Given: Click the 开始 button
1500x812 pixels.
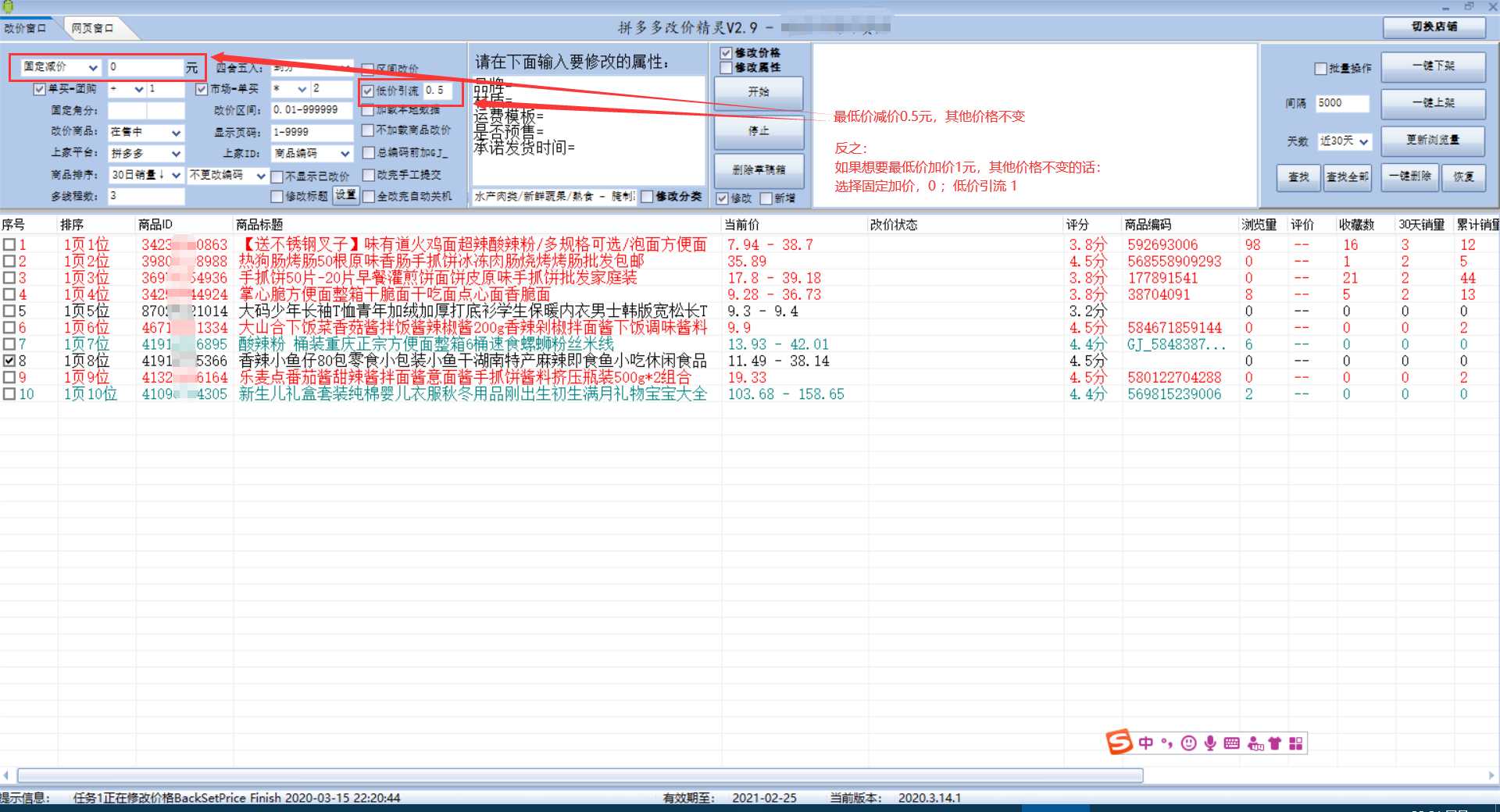Looking at the screenshot, I should (x=758, y=92).
